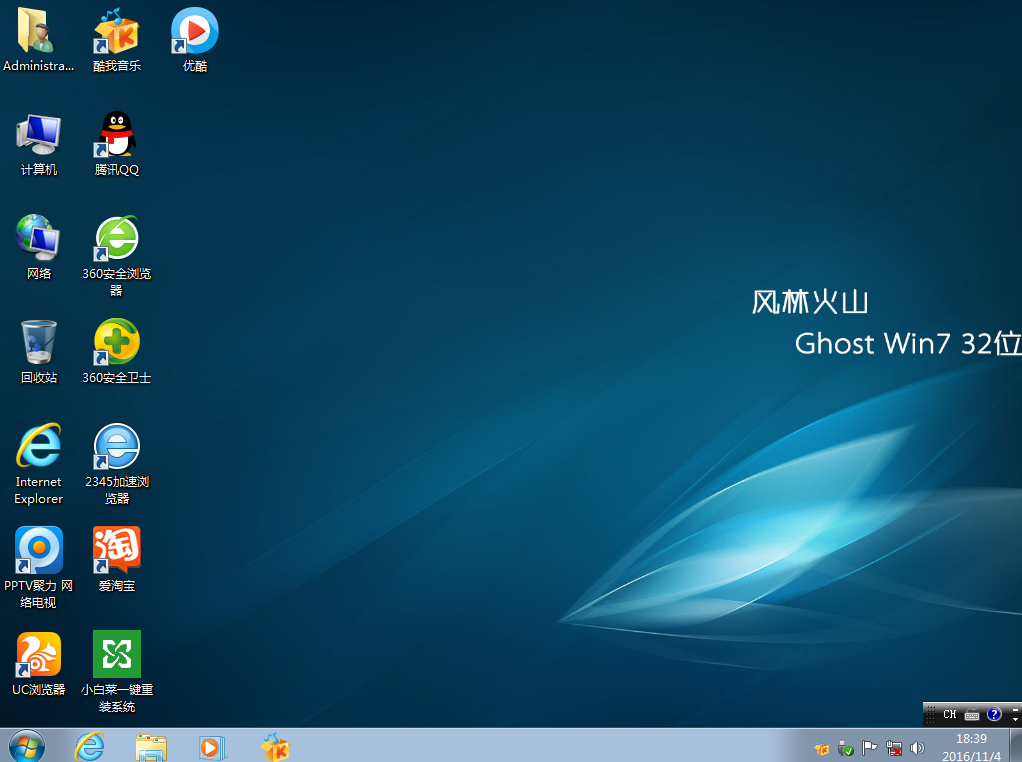Select the 网络 desktop icon

click(x=38, y=248)
